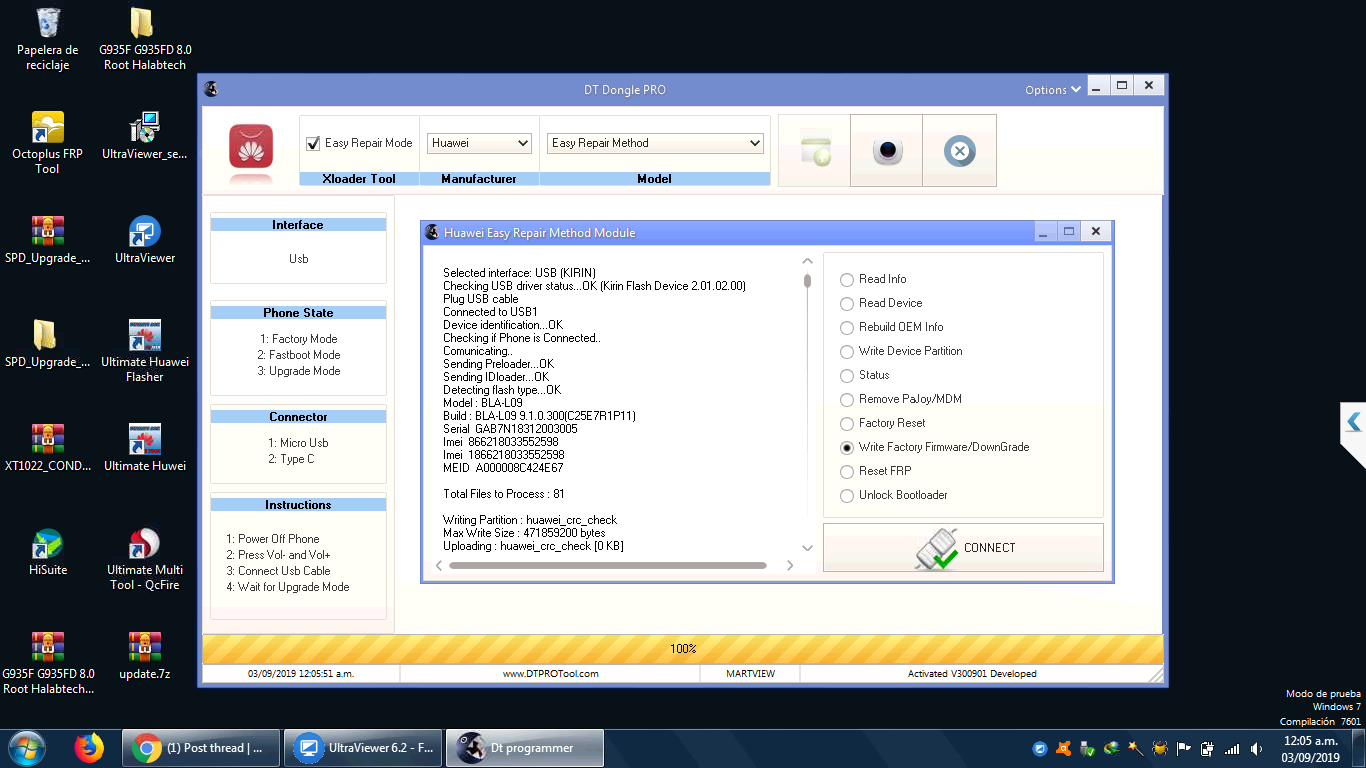This screenshot has width=1366, height=768.
Task: Click the '2: Fastboot Mode' phone state text
Action: (x=298, y=355)
